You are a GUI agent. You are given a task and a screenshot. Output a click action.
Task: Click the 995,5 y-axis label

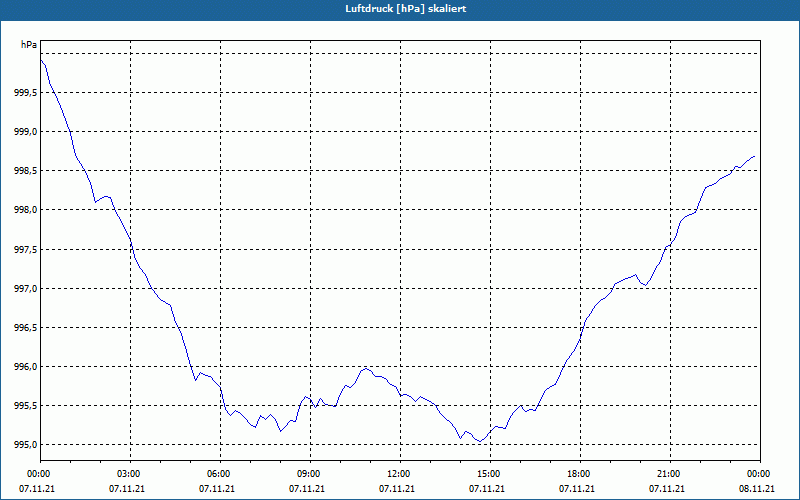click(x=26, y=406)
